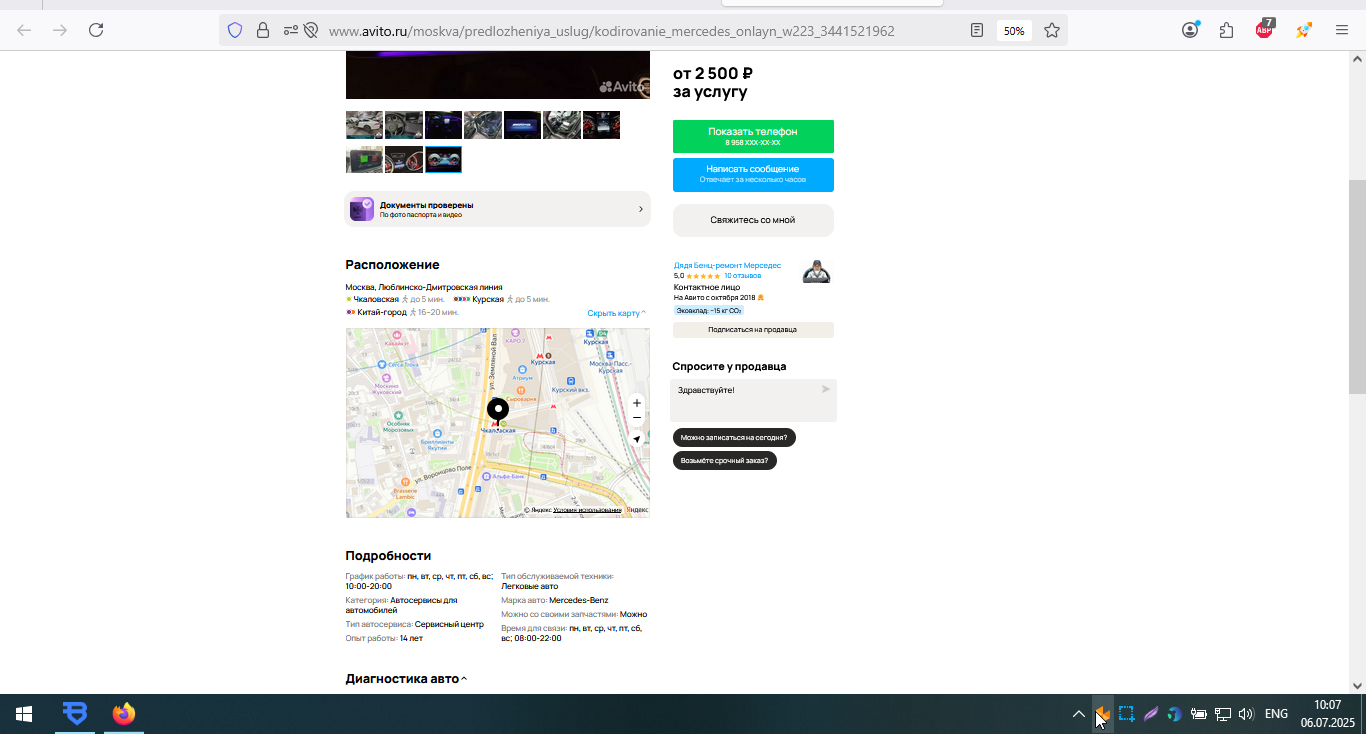Open the 10 отзывов reviews link
This screenshot has width=1366, height=734.
(743, 276)
